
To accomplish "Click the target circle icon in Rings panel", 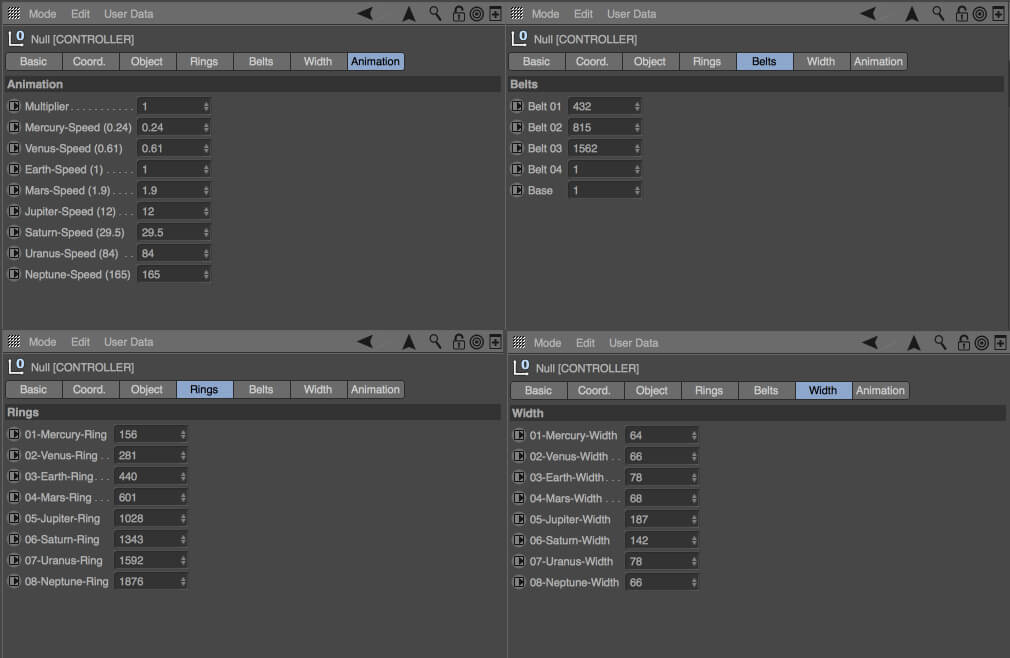I will coord(477,343).
